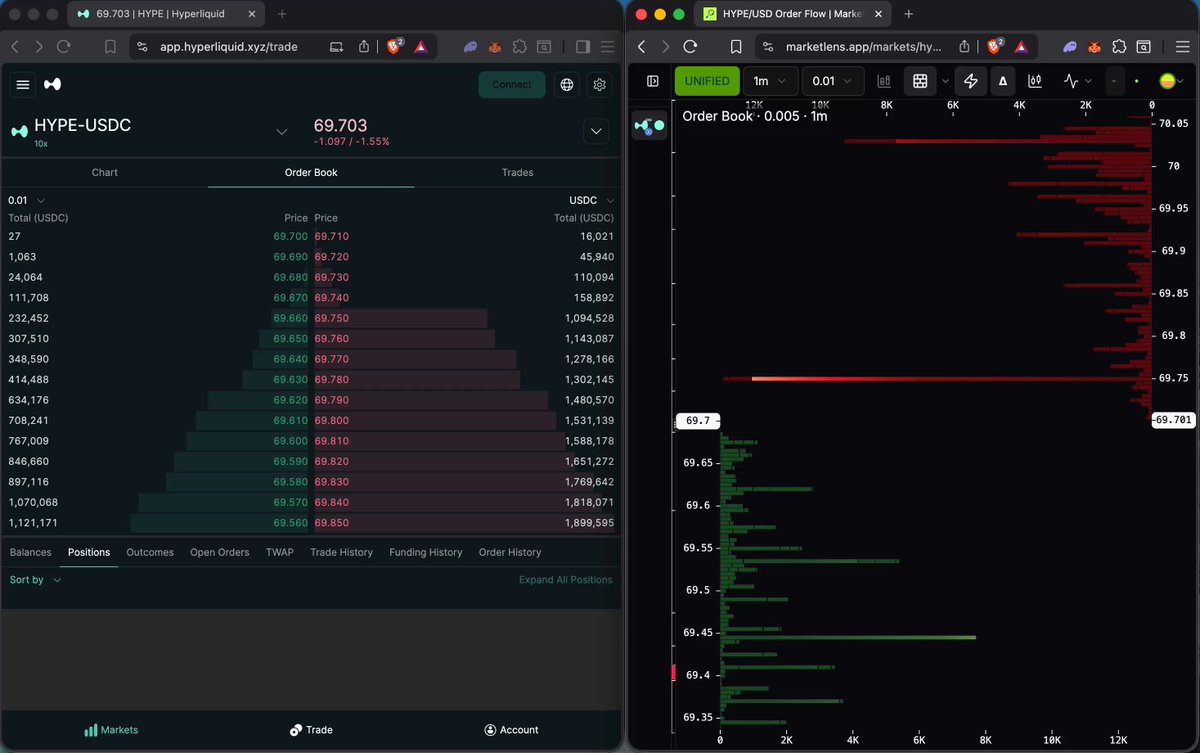This screenshot has width=1200, height=753.
Task: Open dropdown arrow beside pulse waveform icon
Action: [x=1090, y=81]
